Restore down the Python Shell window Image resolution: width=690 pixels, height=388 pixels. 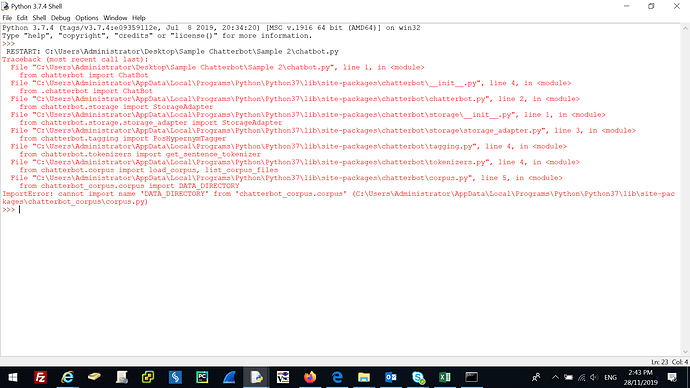[651, 6]
